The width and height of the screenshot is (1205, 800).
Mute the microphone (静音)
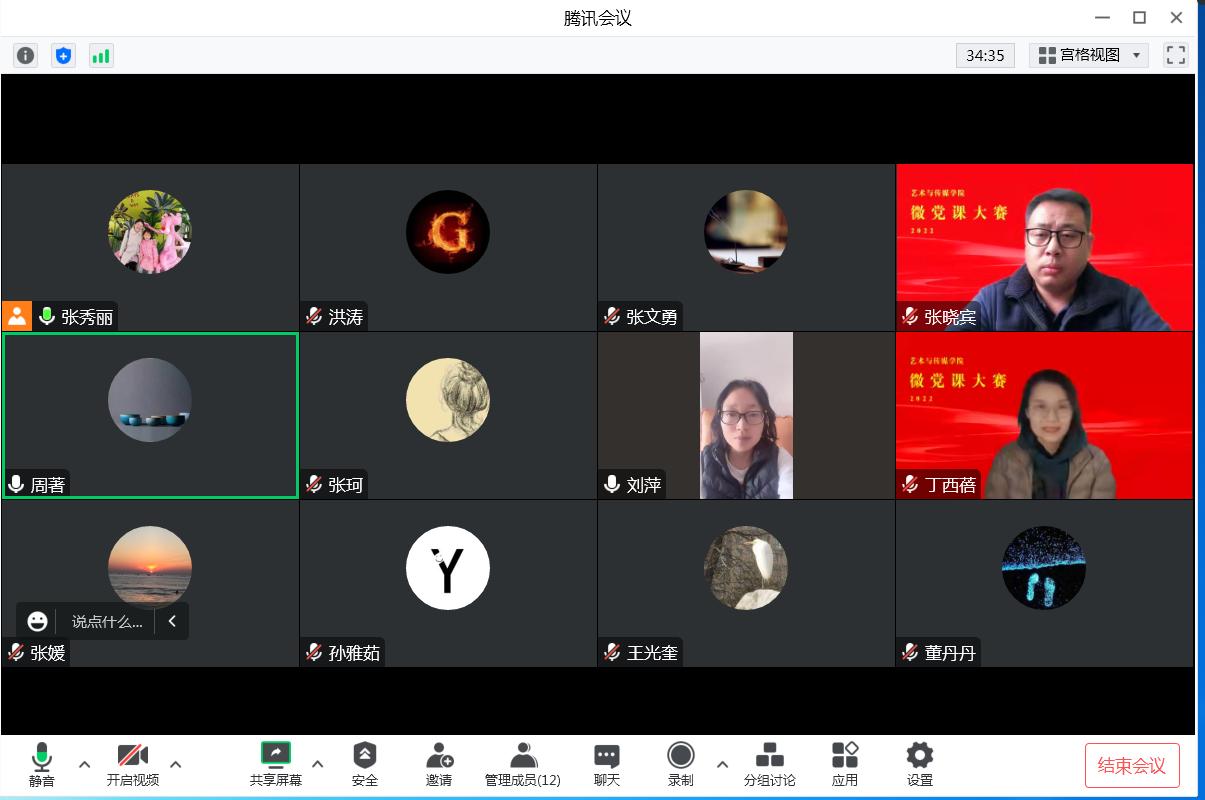42,765
